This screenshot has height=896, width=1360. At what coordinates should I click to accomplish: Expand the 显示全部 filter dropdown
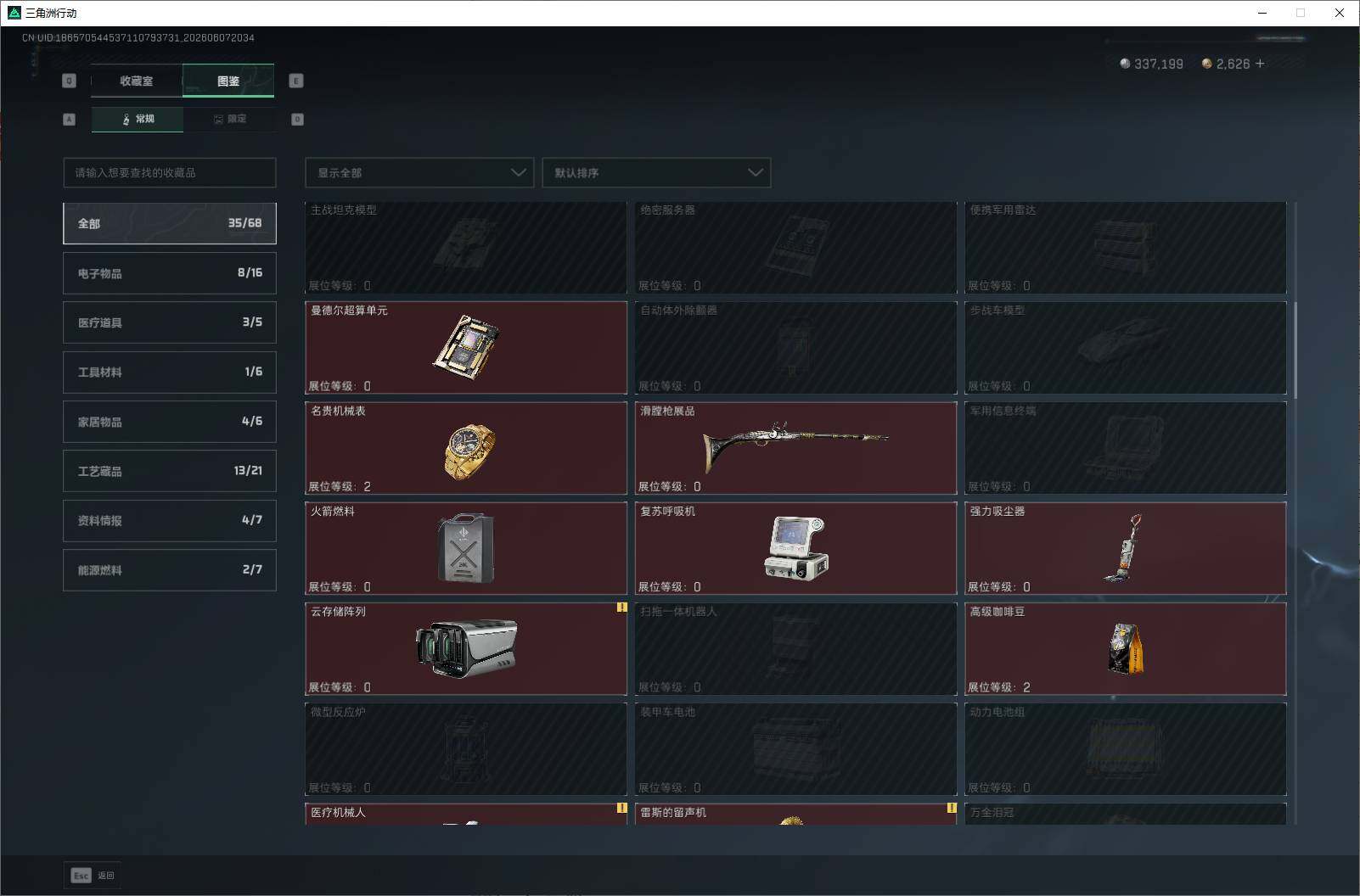419,172
